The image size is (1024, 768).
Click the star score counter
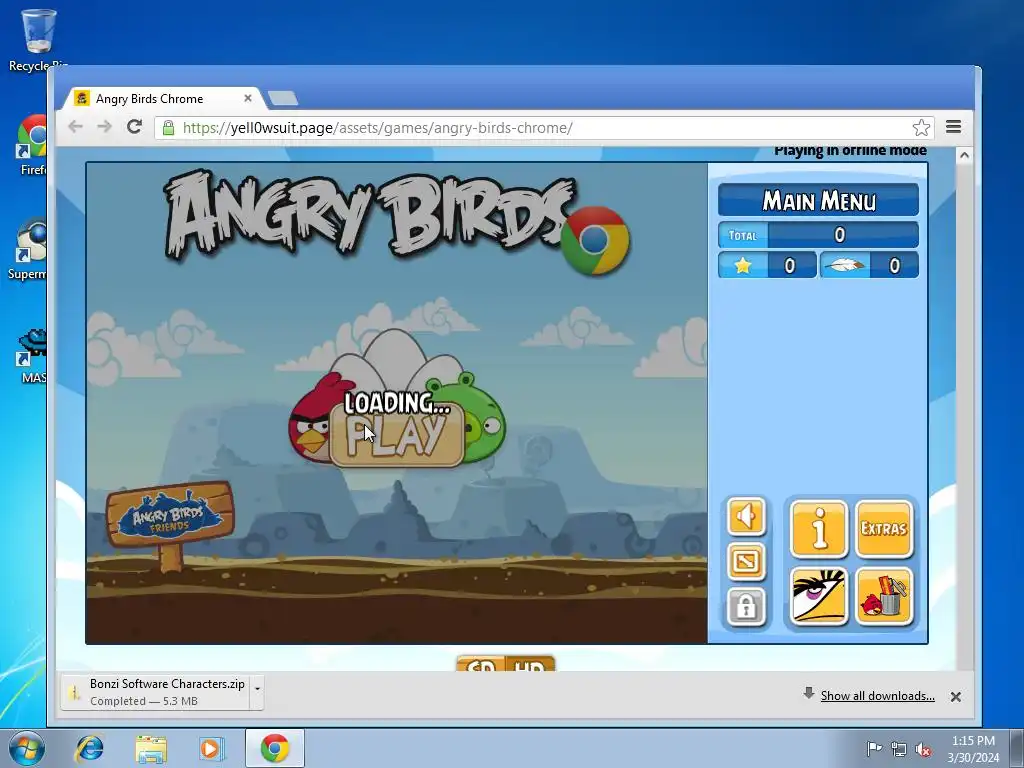[x=767, y=265]
